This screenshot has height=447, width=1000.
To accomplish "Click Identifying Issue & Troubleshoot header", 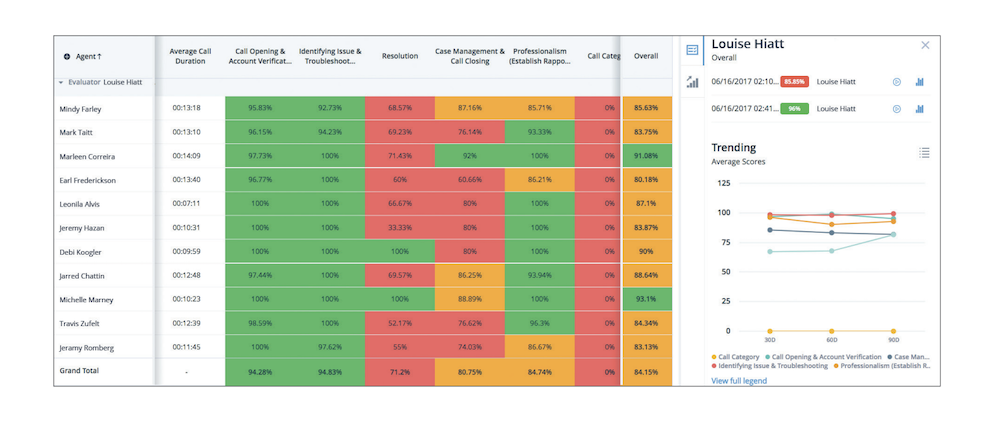I will point(330,56).
